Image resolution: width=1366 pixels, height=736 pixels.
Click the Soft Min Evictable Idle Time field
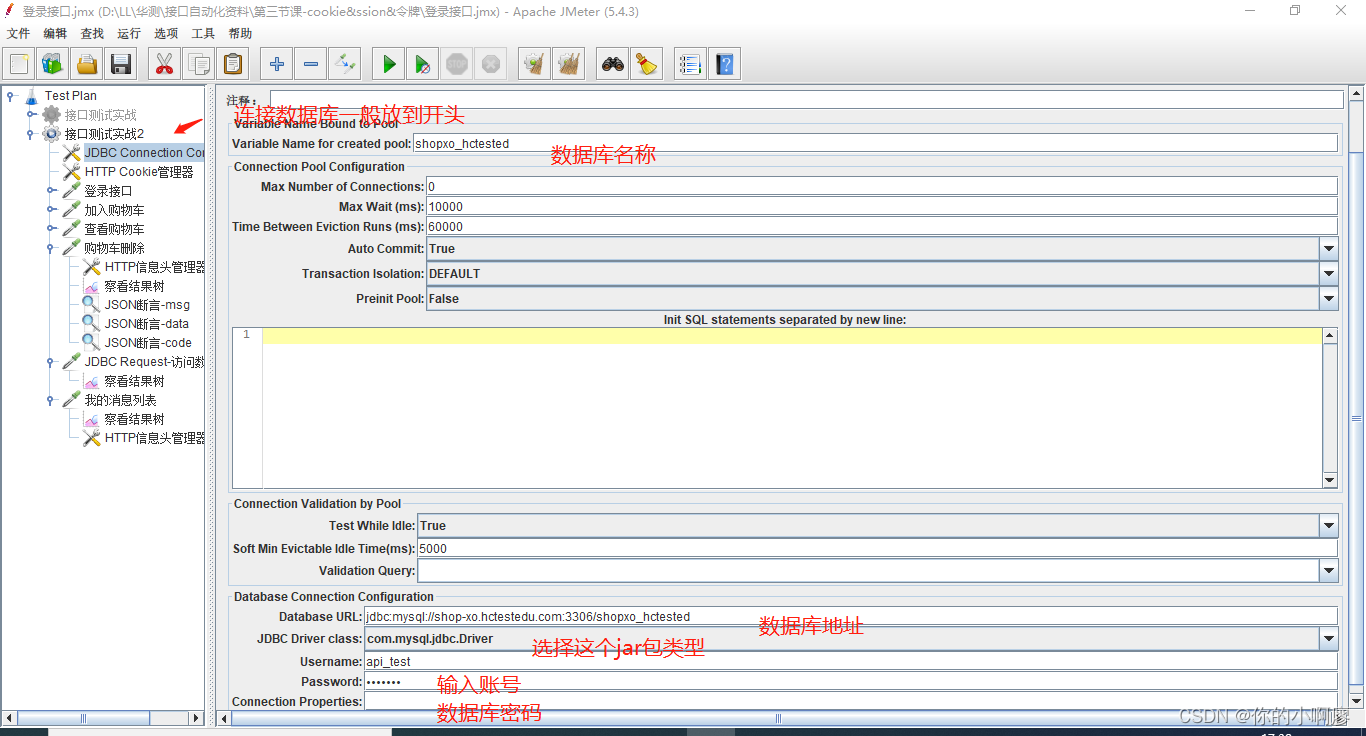click(x=877, y=548)
